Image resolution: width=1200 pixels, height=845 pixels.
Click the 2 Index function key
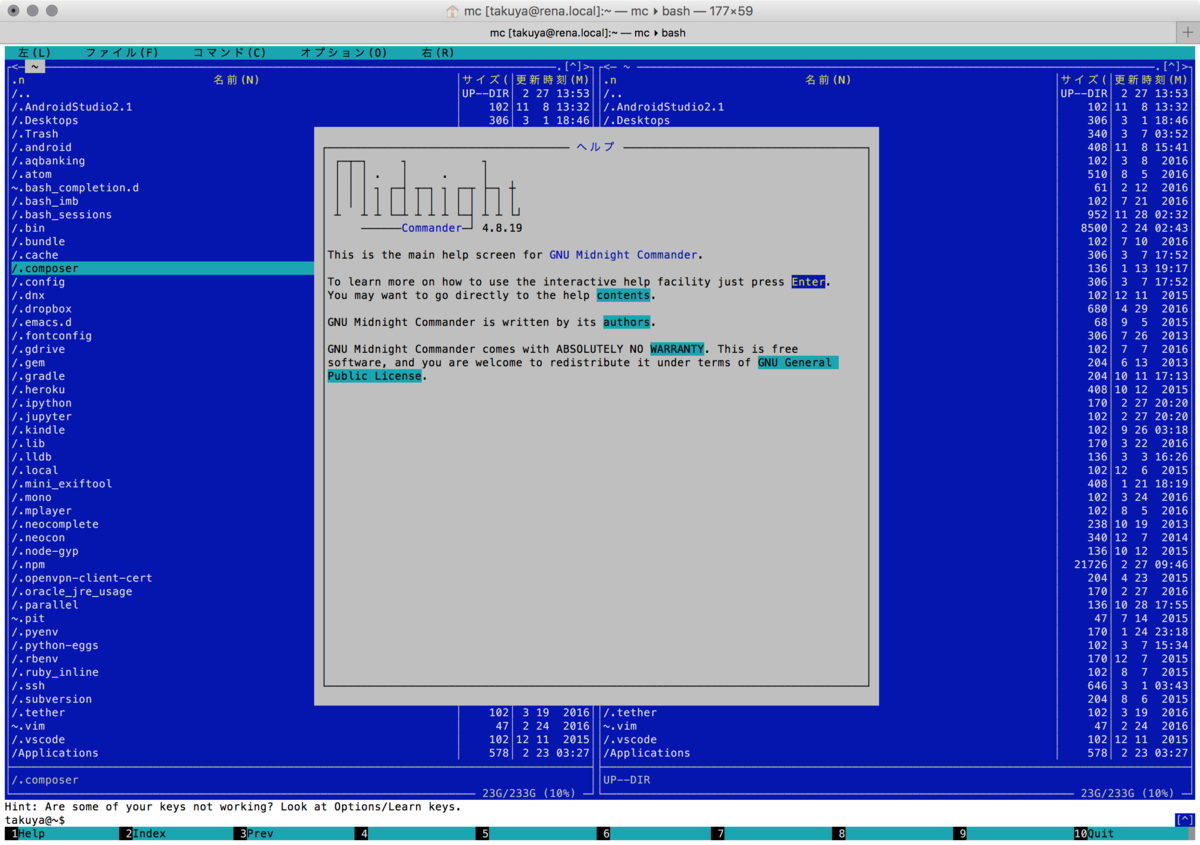tap(145, 834)
